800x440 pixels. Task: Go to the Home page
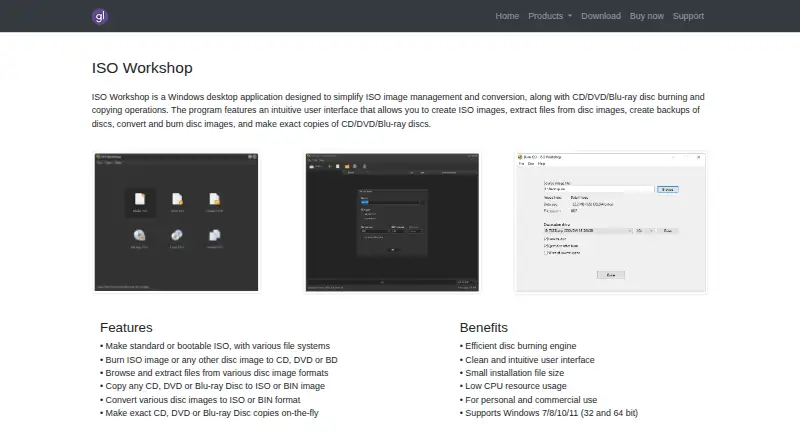pos(507,16)
